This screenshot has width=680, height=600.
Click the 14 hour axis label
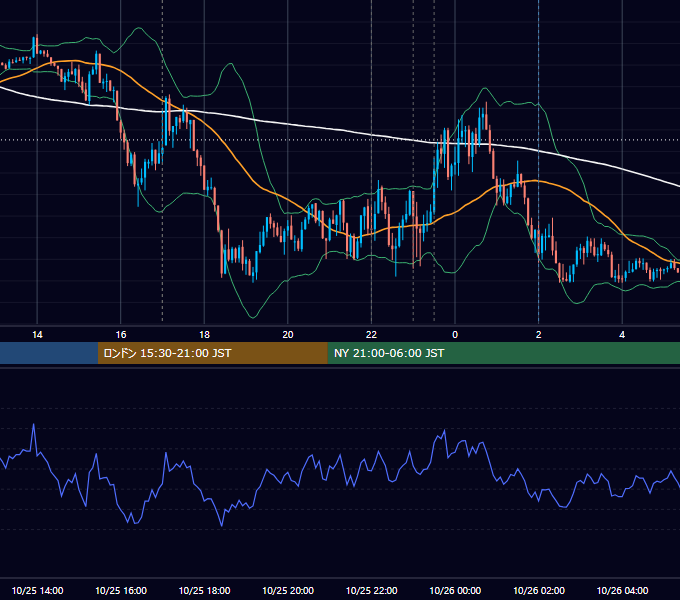pyautogui.click(x=37, y=335)
